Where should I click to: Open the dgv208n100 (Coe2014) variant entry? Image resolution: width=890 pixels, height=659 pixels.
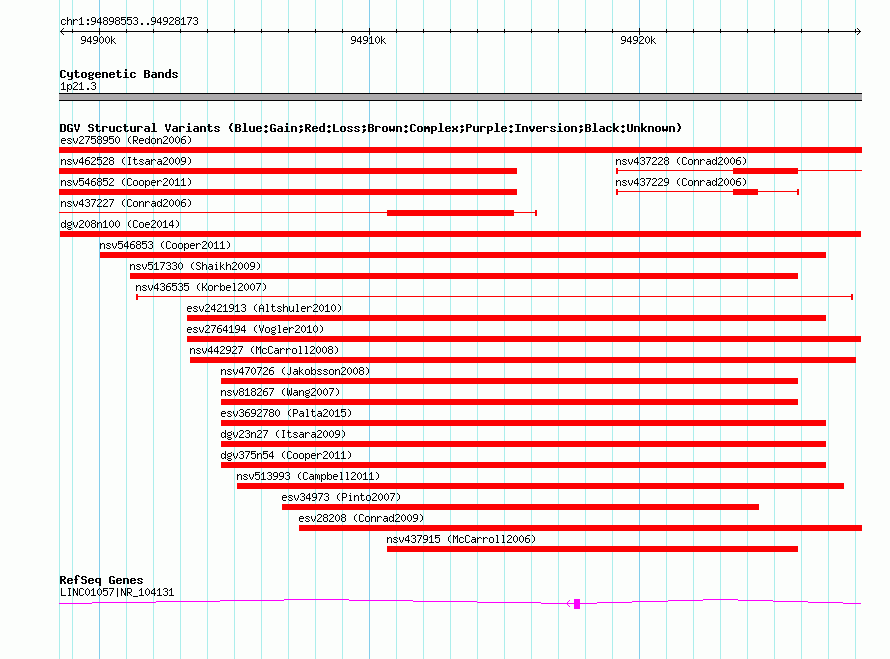(120, 224)
